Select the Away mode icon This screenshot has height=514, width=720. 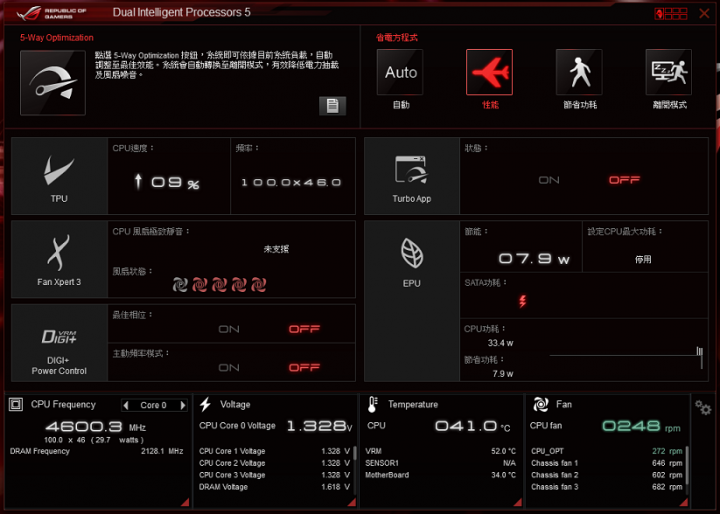[x=669, y=72]
